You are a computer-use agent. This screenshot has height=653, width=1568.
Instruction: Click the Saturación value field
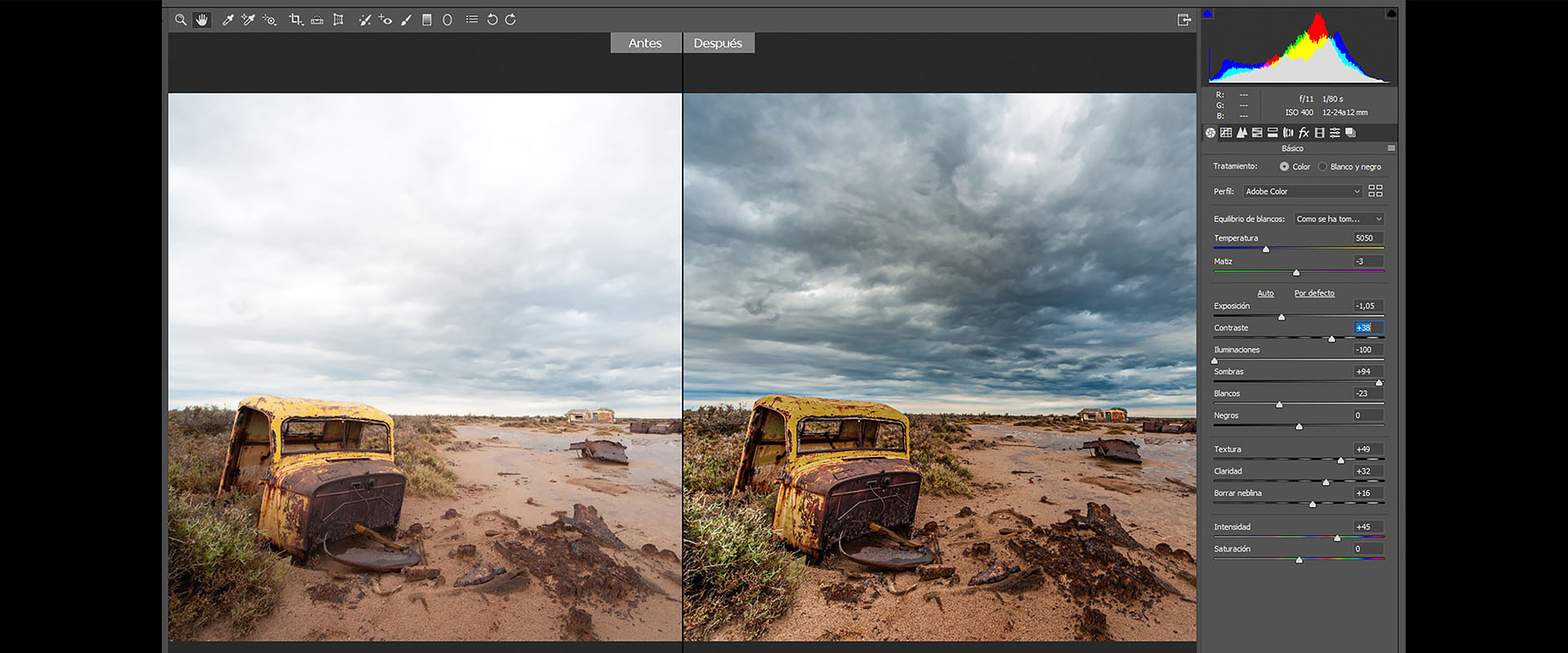click(x=1368, y=549)
